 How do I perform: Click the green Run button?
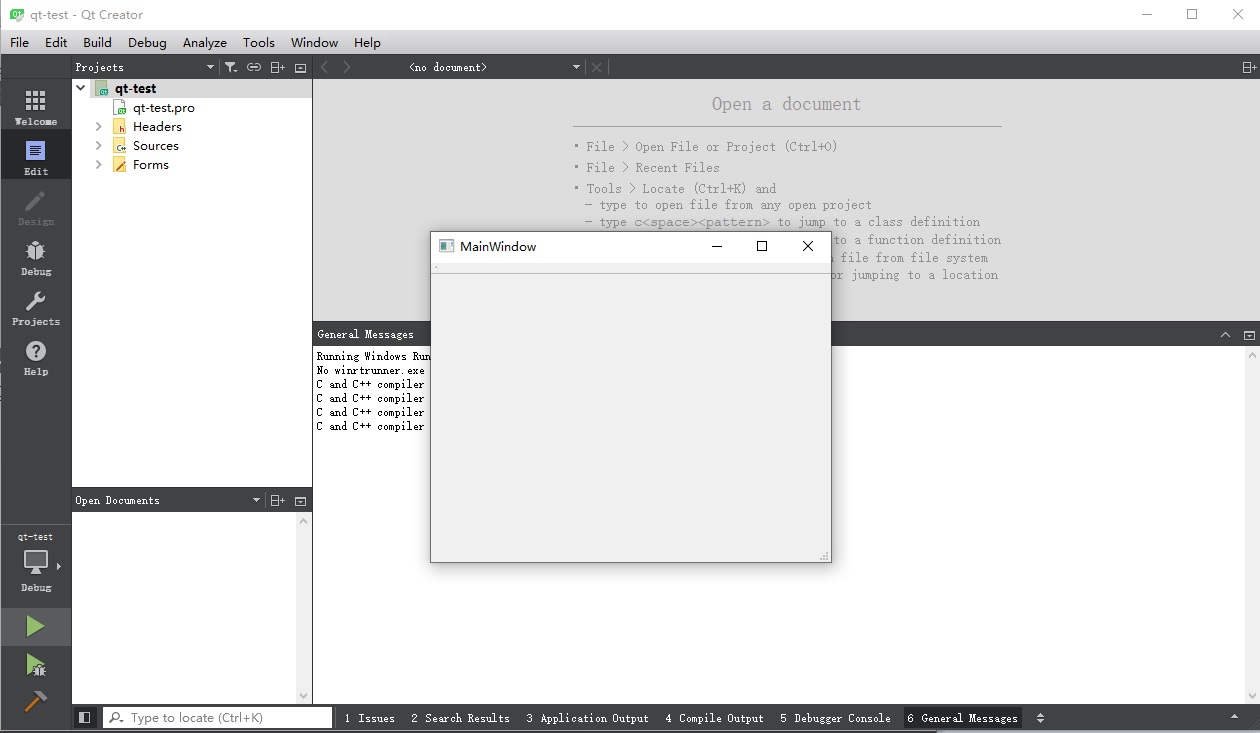tap(35, 626)
